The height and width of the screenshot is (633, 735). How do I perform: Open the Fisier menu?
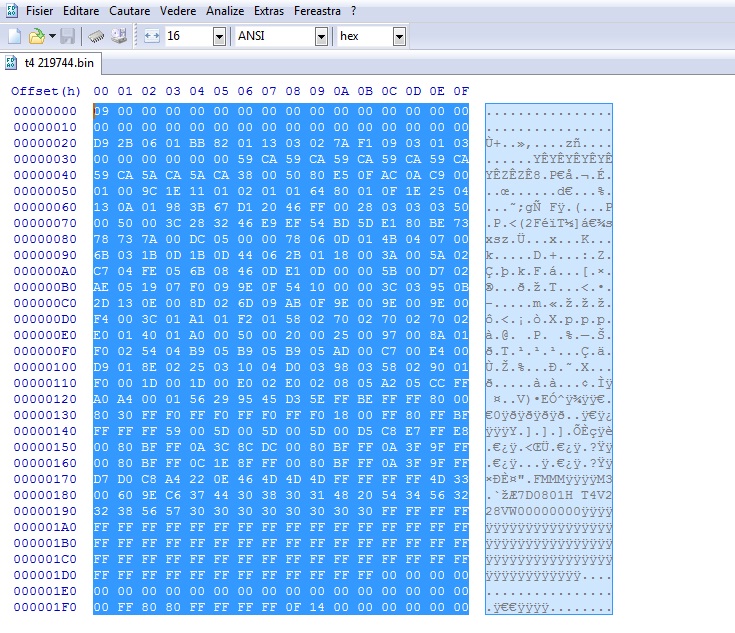(39, 11)
